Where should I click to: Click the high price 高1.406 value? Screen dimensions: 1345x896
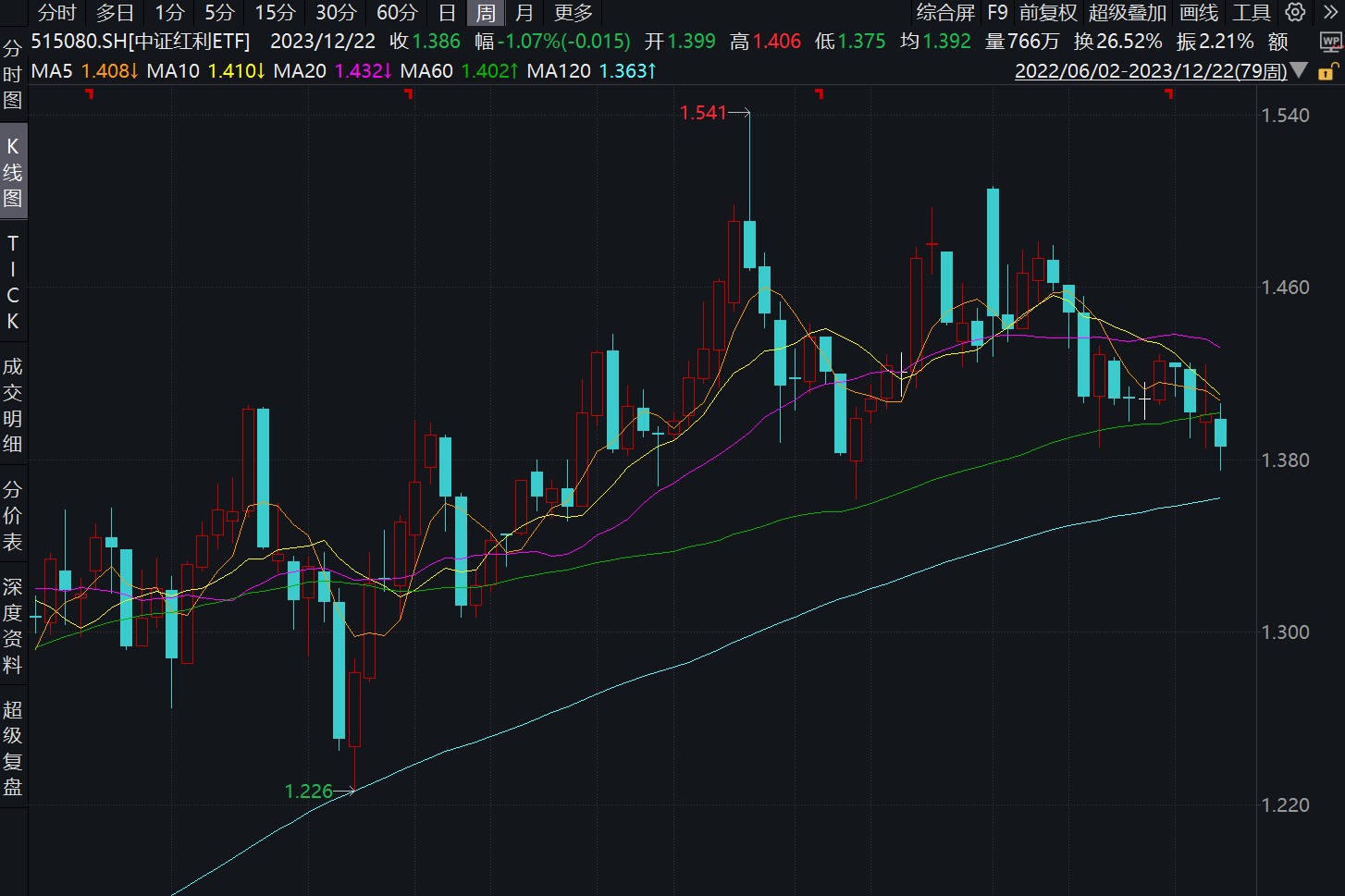tap(765, 42)
